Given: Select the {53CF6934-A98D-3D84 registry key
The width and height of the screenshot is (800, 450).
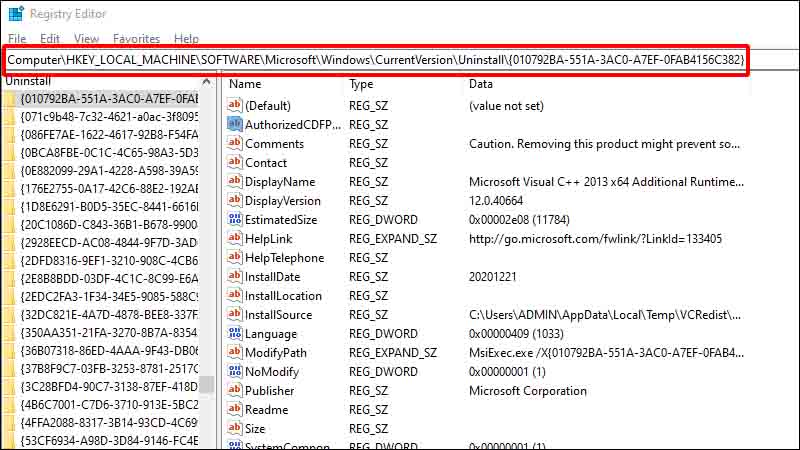Looking at the screenshot, I should (109, 440).
